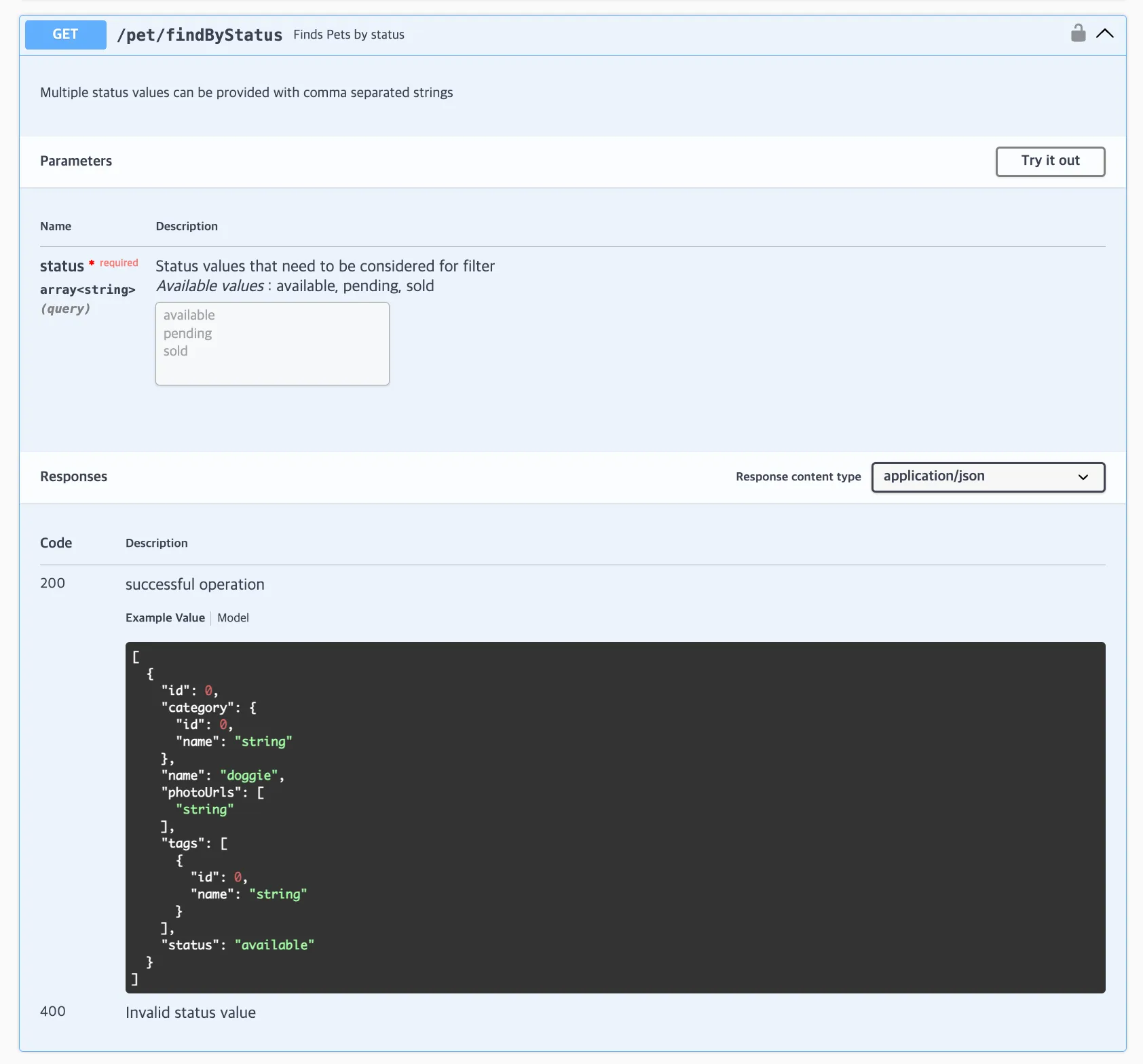Click the authorization lock icon
The height and width of the screenshot is (1064, 1143).
[1078, 33]
